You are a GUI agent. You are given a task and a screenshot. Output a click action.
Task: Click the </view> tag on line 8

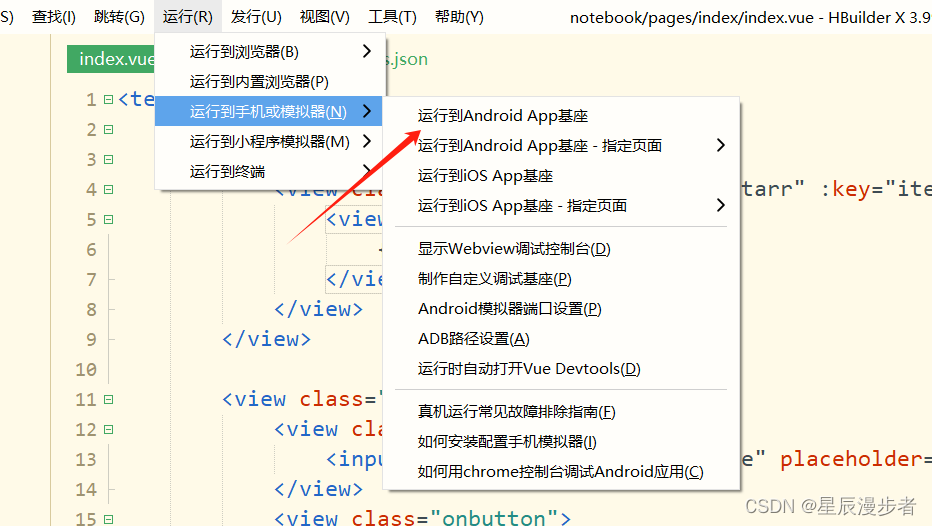point(318,310)
